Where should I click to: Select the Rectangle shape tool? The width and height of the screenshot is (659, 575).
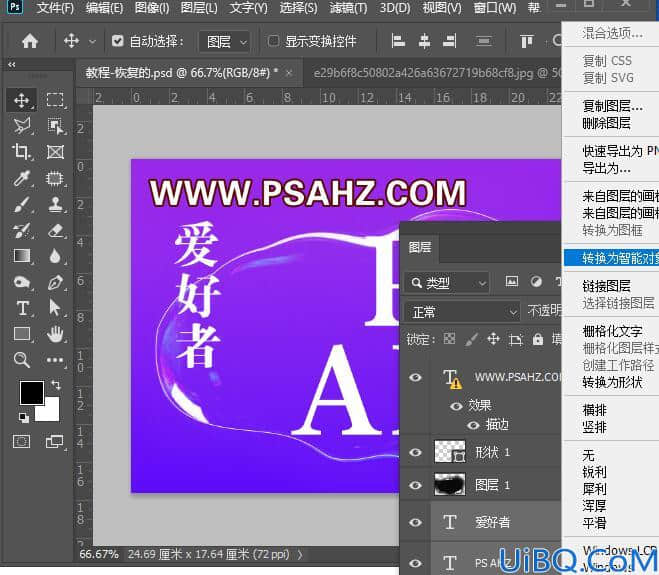coord(21,334)
